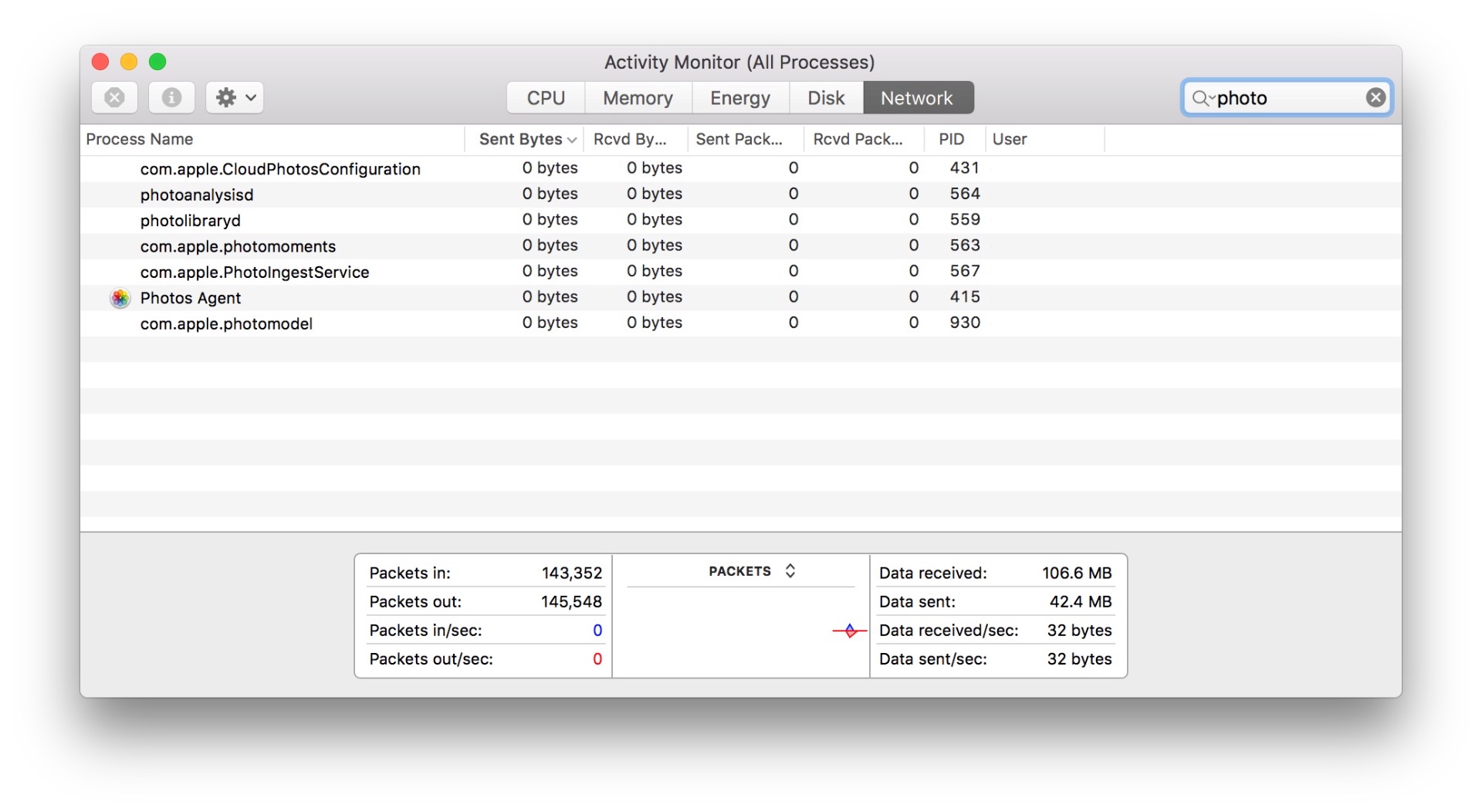The image size is (1482, 812).
Task: Open the process info inspector icon
Action: pyautogui.click(x=171, y=98)
